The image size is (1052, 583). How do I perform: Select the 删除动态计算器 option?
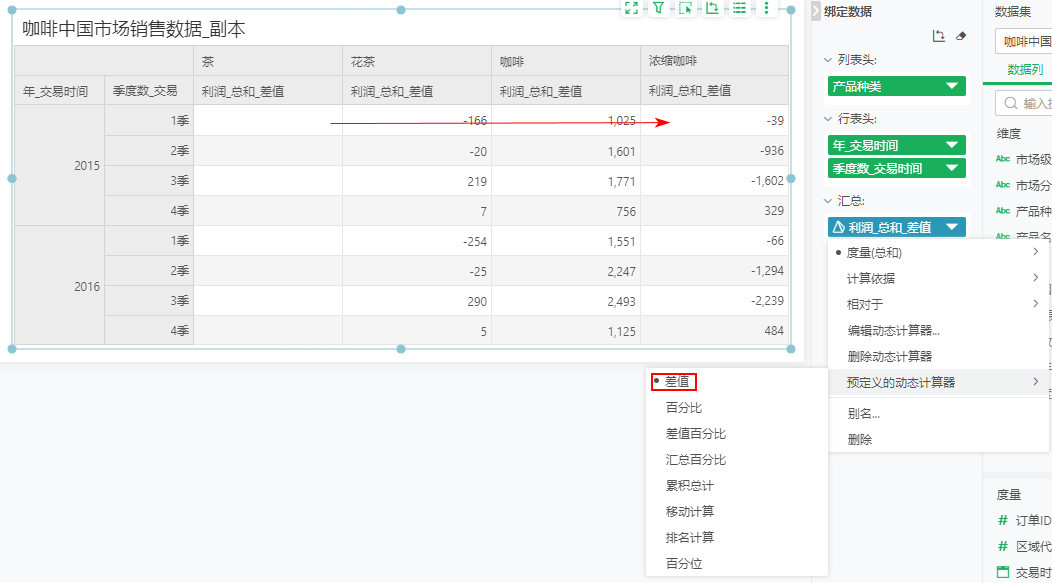[x=889, y=356]
